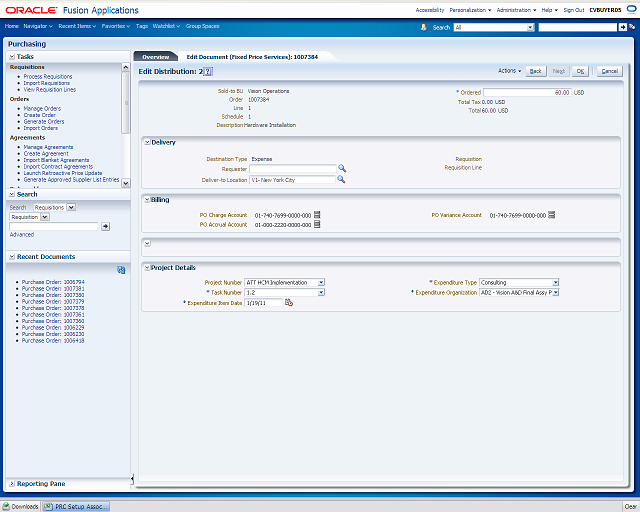Open the Project Number dropdown
640x512 pixels.
(321, 283)
